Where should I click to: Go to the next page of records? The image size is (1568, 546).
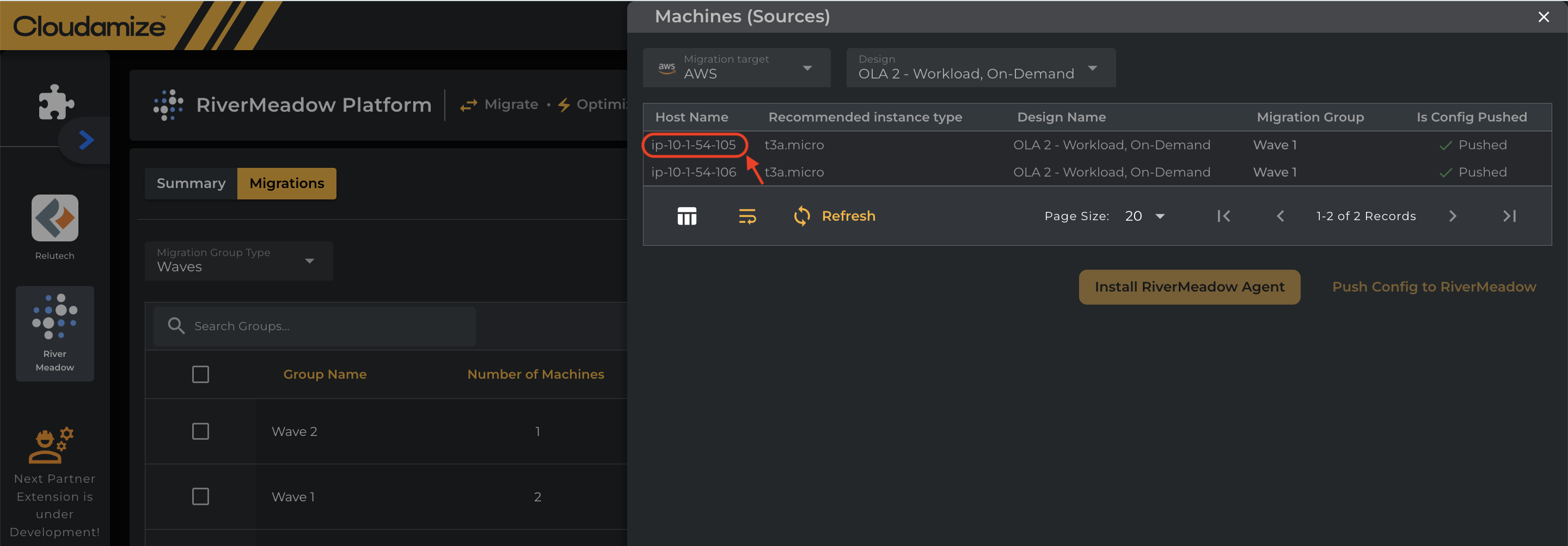(1453, 216)
